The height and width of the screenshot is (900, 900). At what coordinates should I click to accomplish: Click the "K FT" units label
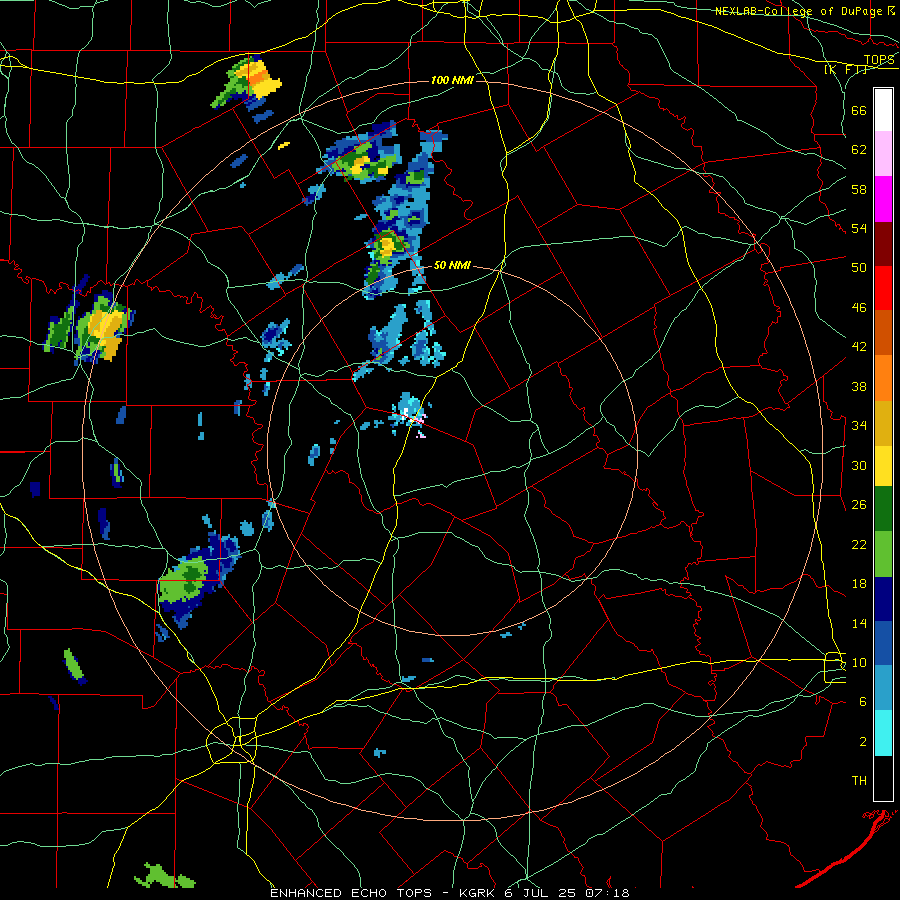point(846,69)
